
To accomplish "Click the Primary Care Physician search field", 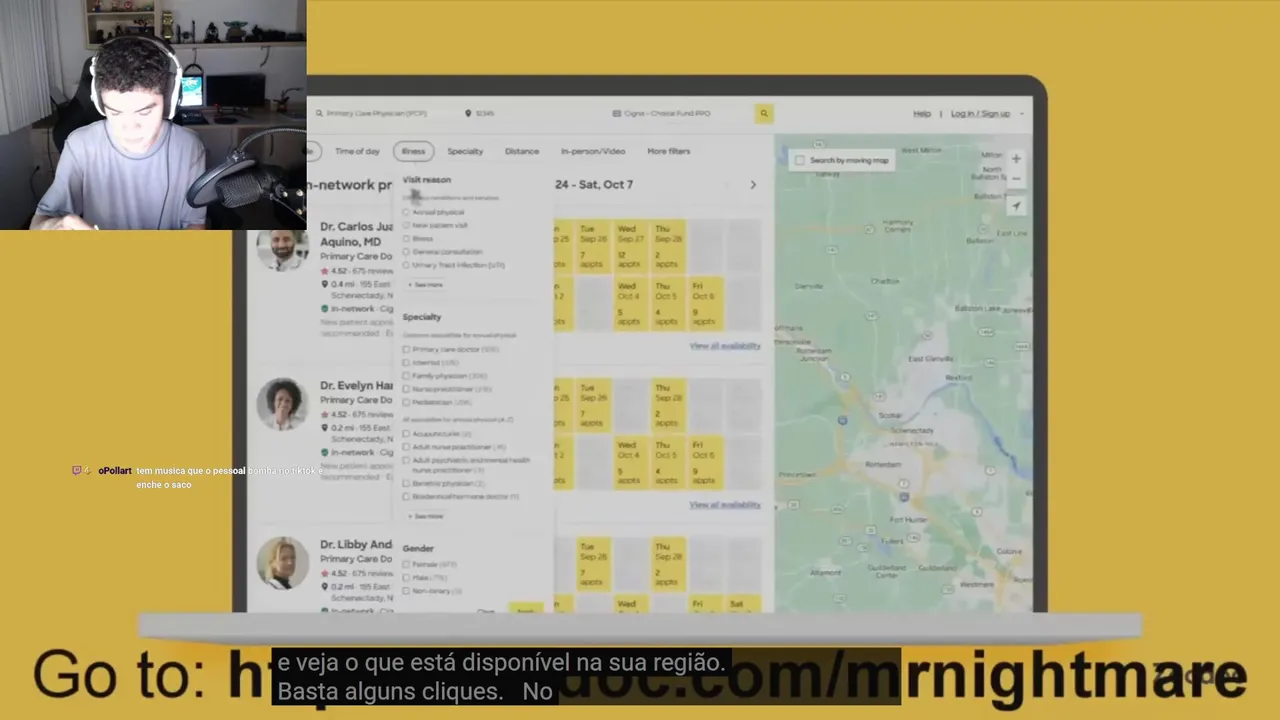I will (375, 113).
